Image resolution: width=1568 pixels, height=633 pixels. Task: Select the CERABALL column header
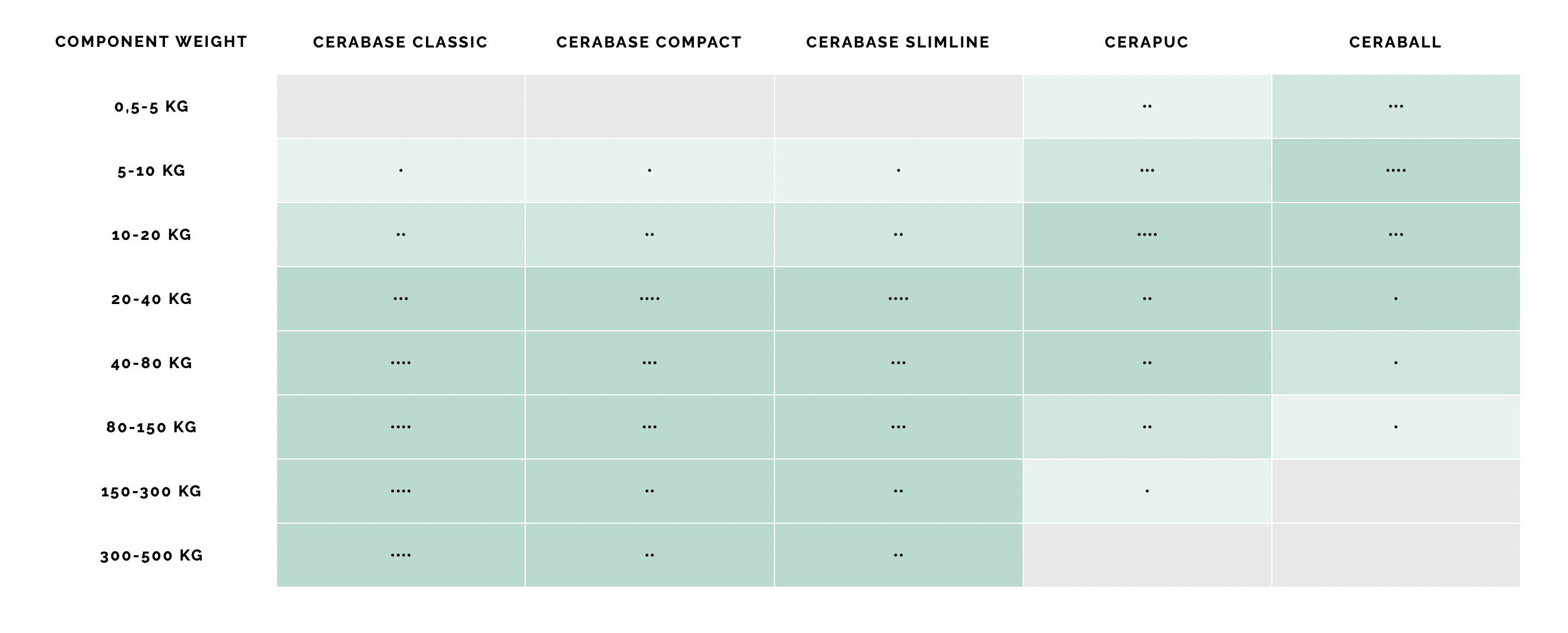[x=1395, y=42]
